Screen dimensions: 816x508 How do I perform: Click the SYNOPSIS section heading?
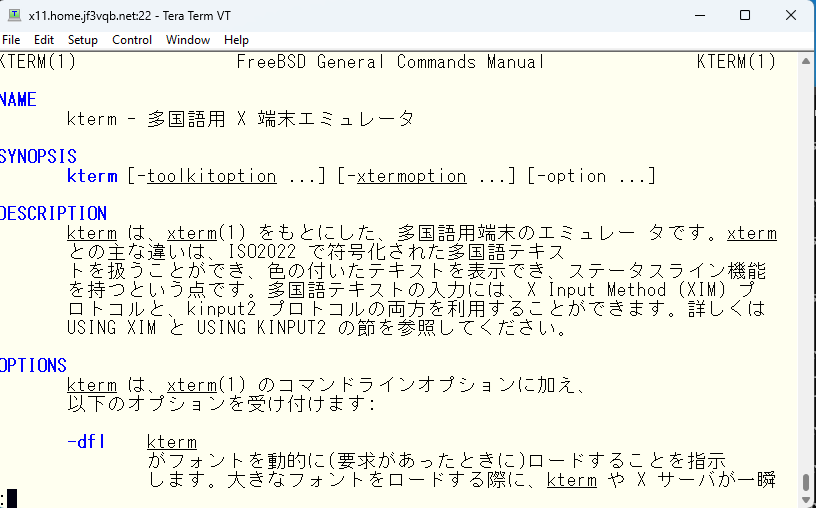pos(38,157)
